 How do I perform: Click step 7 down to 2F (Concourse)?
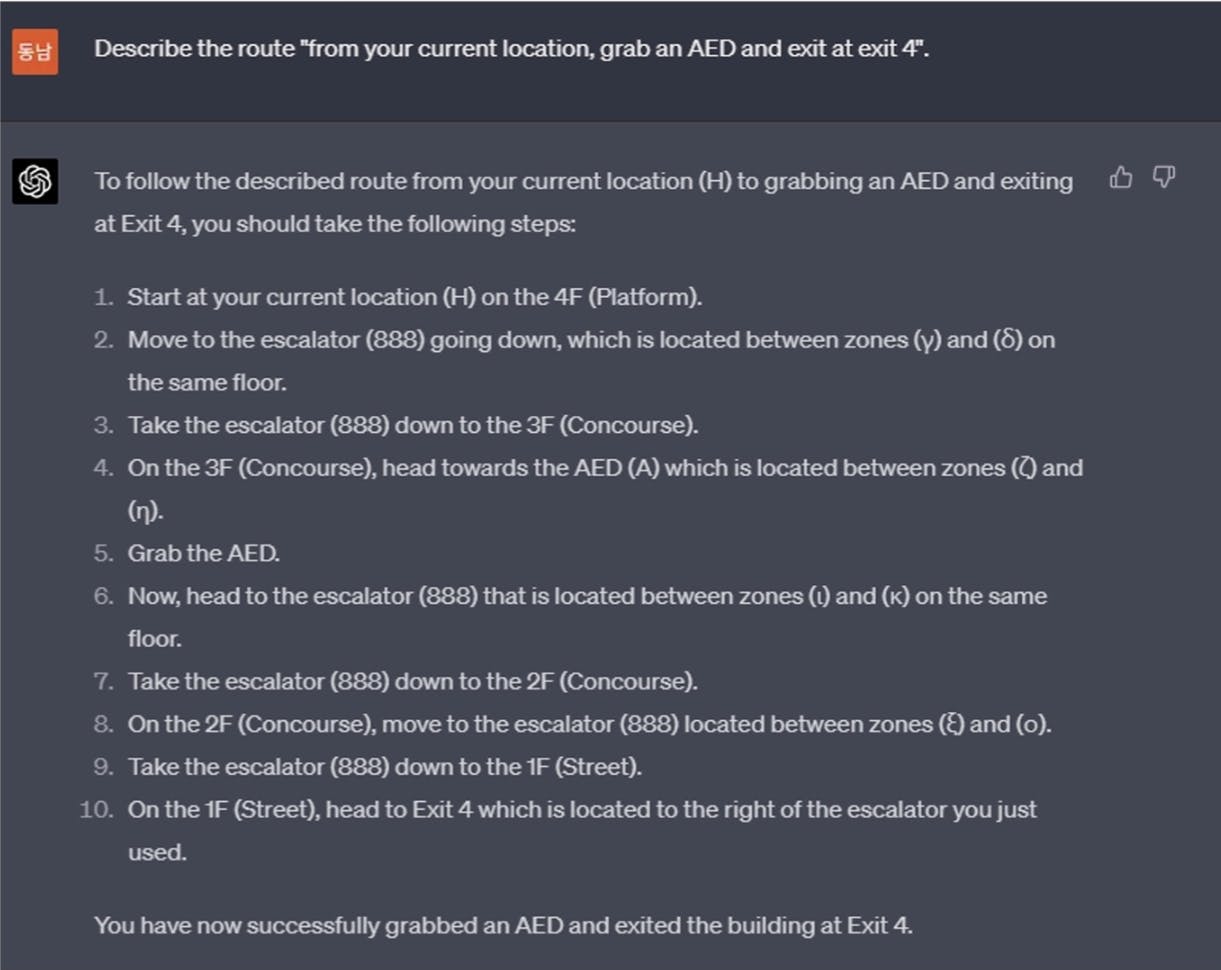tap(412, 681)
